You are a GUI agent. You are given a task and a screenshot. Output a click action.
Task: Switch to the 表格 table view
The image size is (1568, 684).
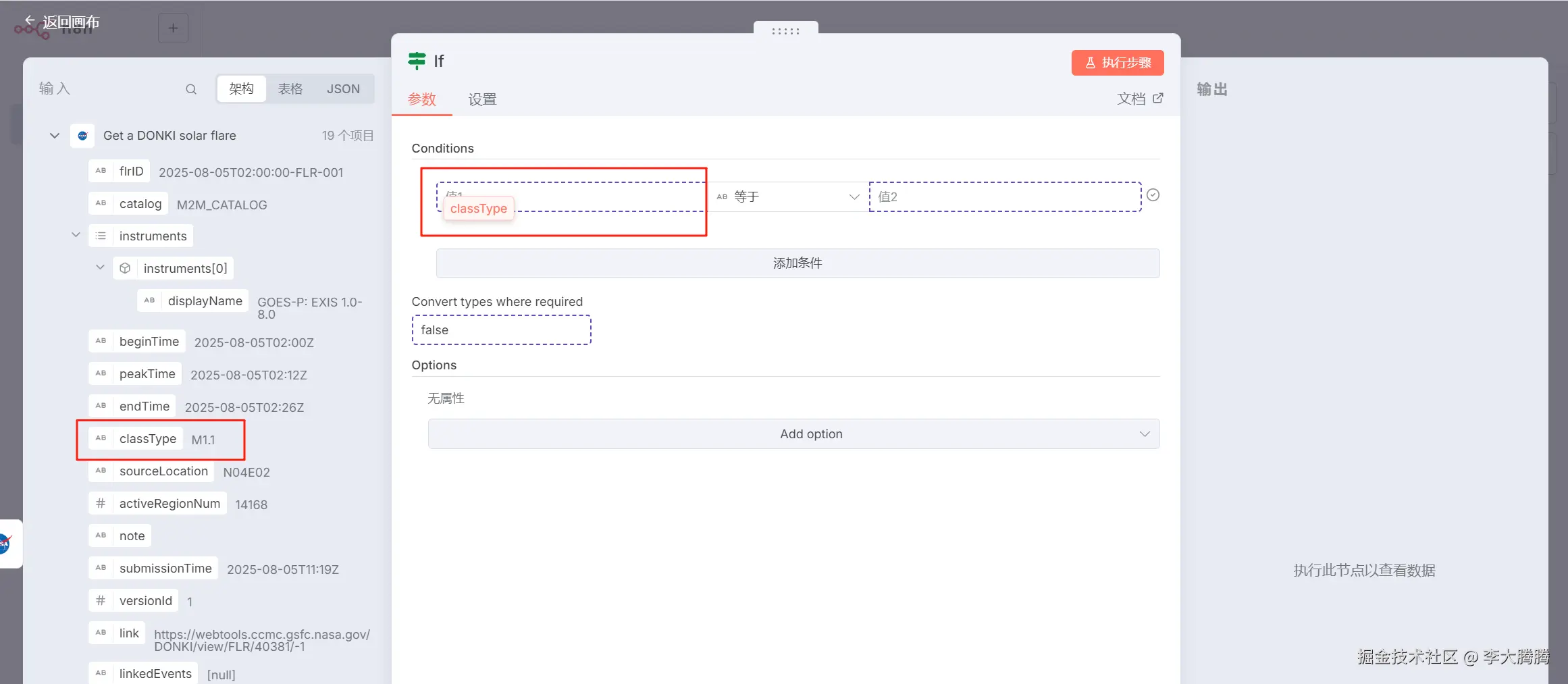point(290,89)
